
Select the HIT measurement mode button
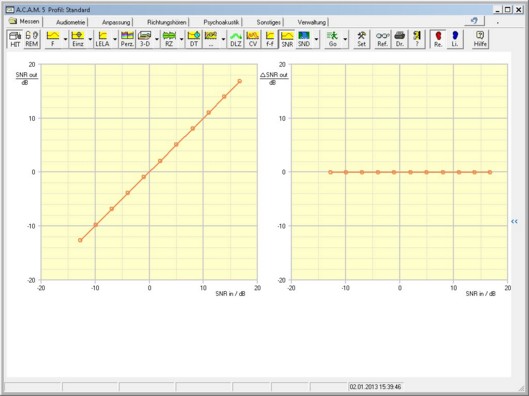(x=15, y=39)
